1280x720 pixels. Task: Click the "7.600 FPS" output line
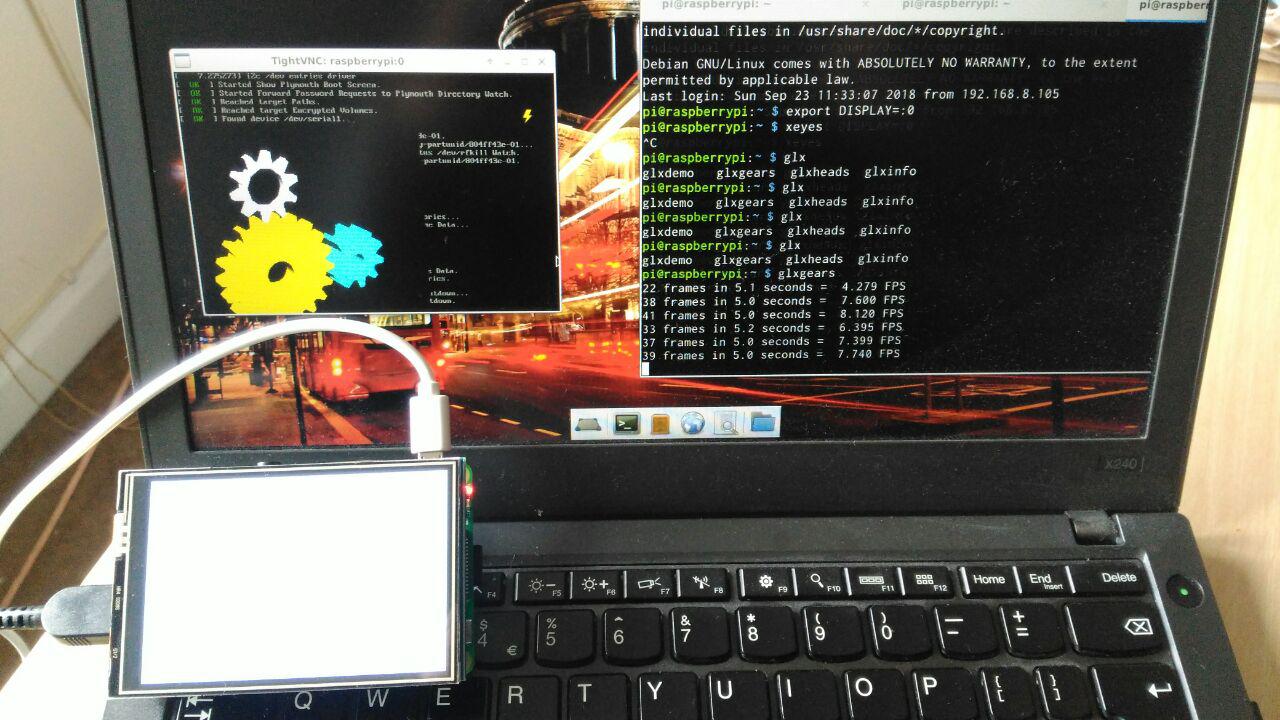tap(774, 301)
